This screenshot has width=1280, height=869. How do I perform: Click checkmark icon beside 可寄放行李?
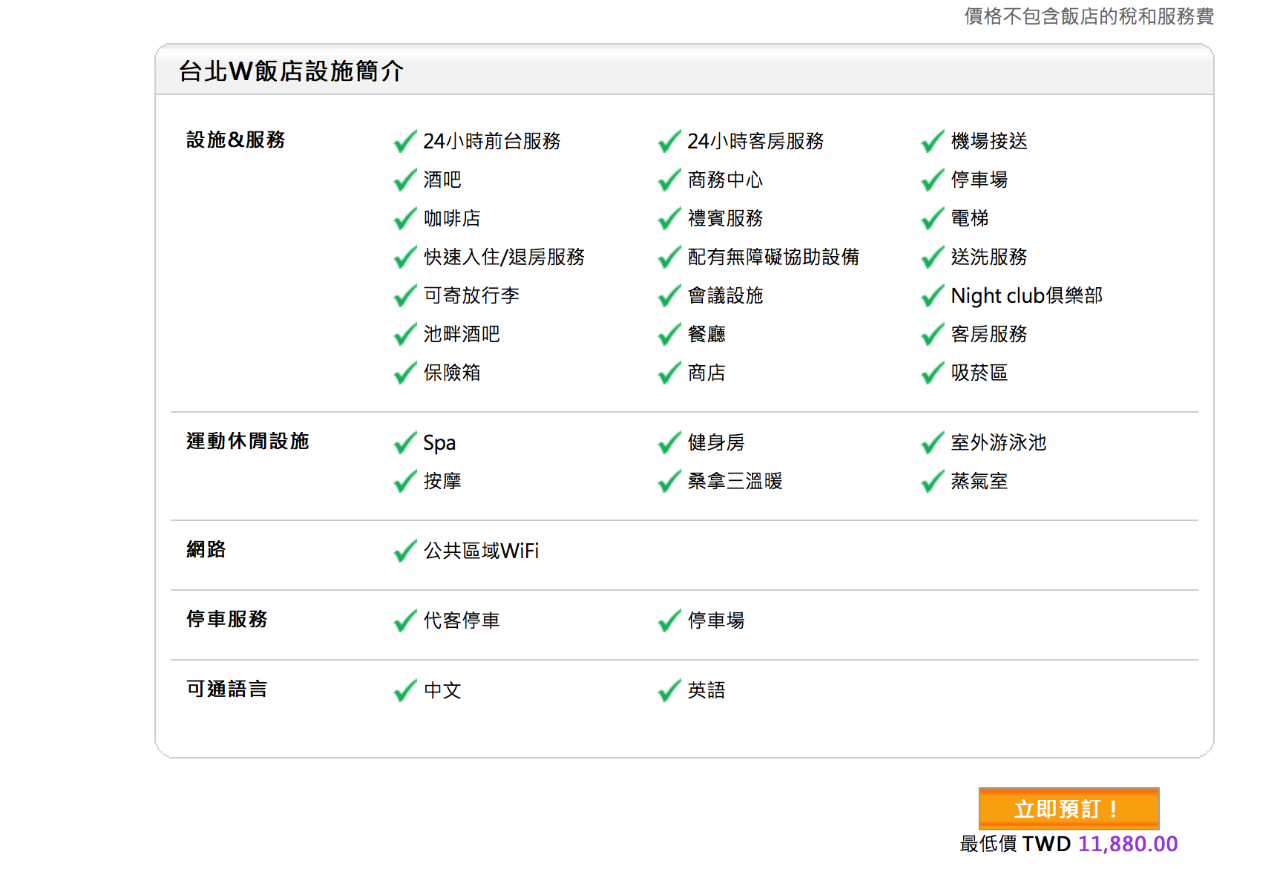(405, 296)
